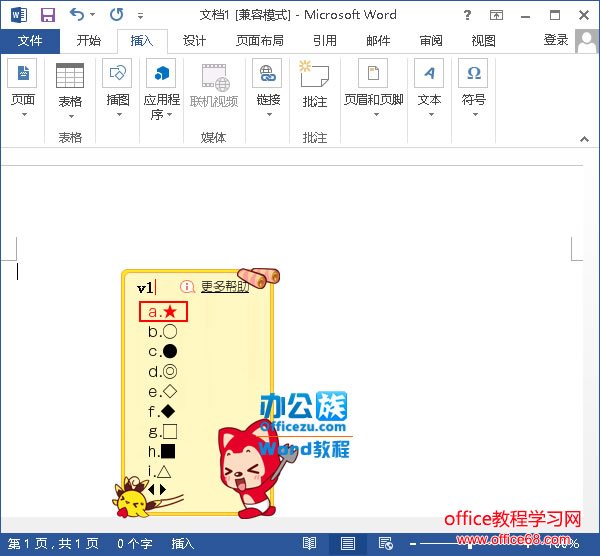The width and height of the screenshot is (600, 556).
Task: Switch to the 邮件 tab
Action: (378, 41)
